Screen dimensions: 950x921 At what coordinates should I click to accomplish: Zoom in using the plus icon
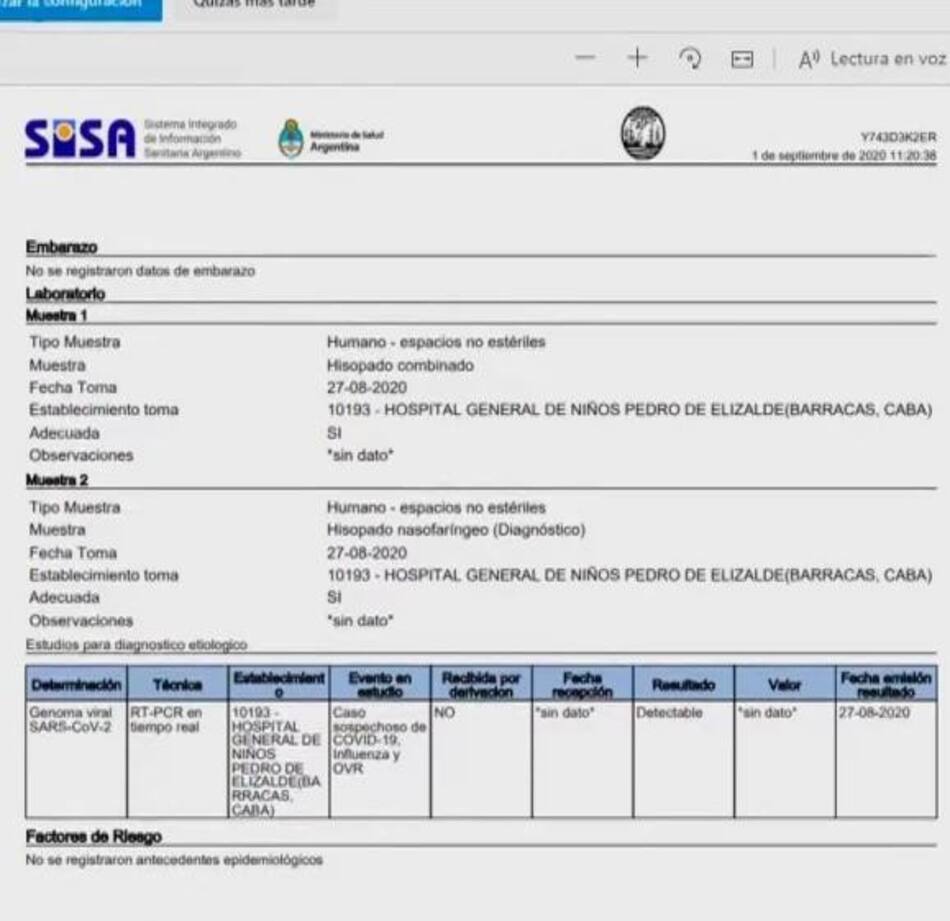pyautogui.click(x=635, y=59)
